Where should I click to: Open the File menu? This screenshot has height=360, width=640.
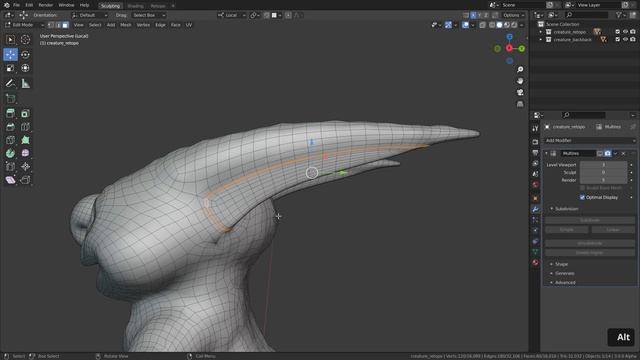16,5
